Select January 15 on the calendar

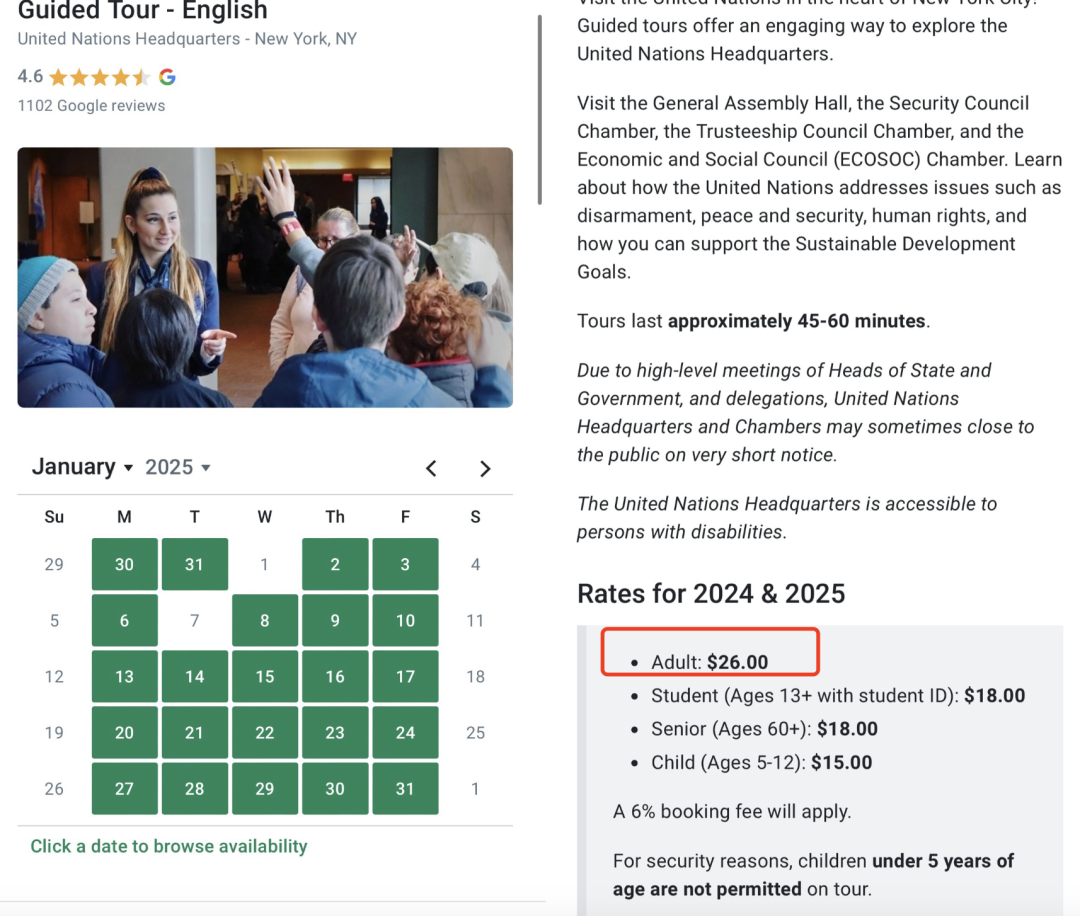(265, 677)
